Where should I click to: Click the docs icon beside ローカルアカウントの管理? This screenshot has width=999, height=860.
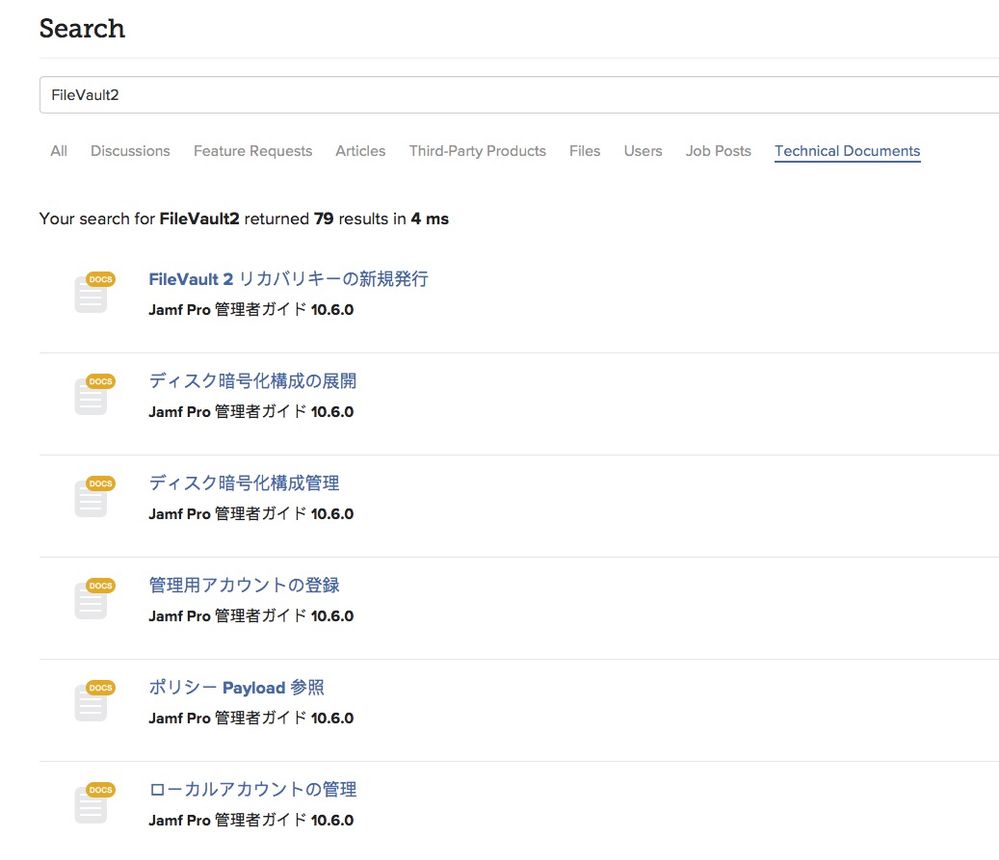click(x=94, y=803)
